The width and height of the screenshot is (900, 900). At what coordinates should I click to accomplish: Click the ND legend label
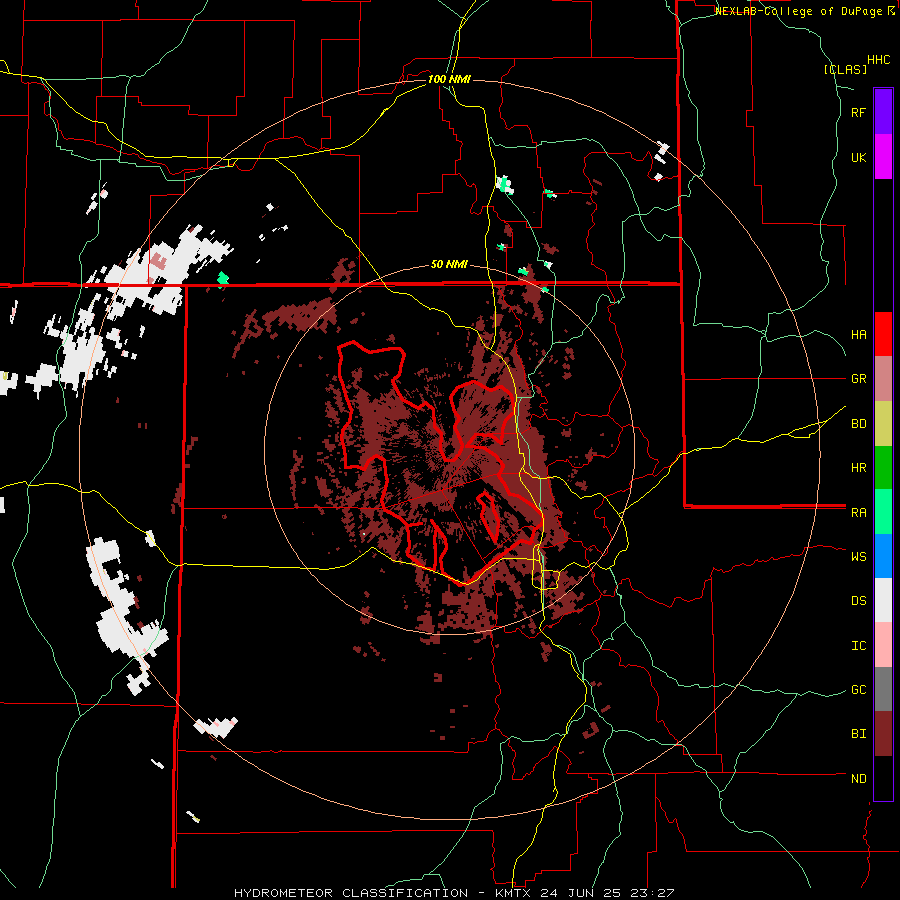(858, 778)
